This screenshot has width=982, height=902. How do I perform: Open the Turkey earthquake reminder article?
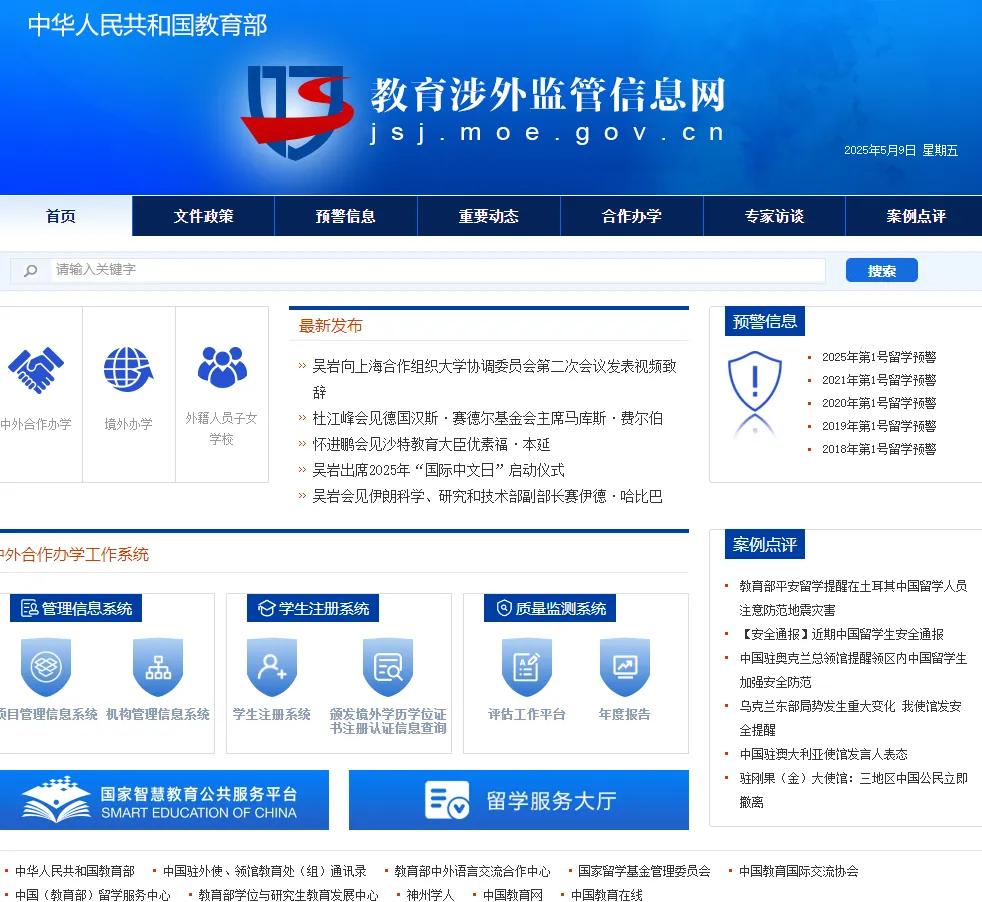(853, 598)
